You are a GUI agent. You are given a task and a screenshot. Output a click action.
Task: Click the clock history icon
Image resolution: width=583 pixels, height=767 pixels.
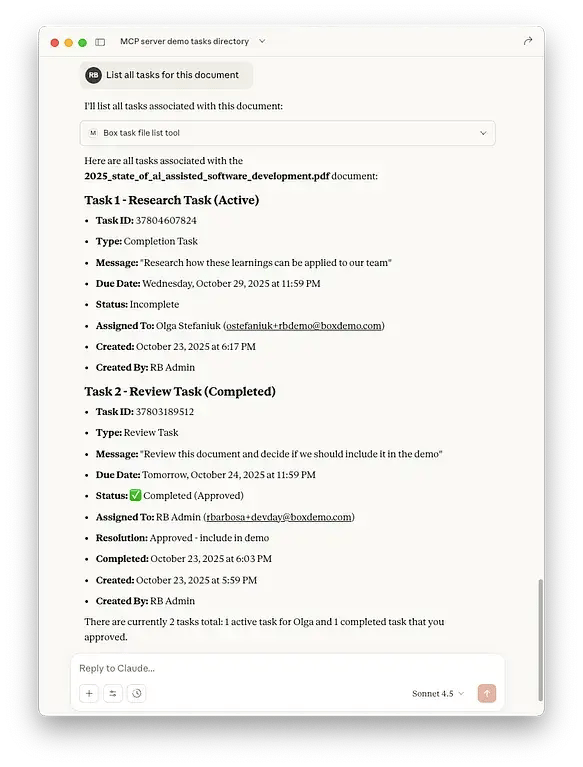point(136,693)
